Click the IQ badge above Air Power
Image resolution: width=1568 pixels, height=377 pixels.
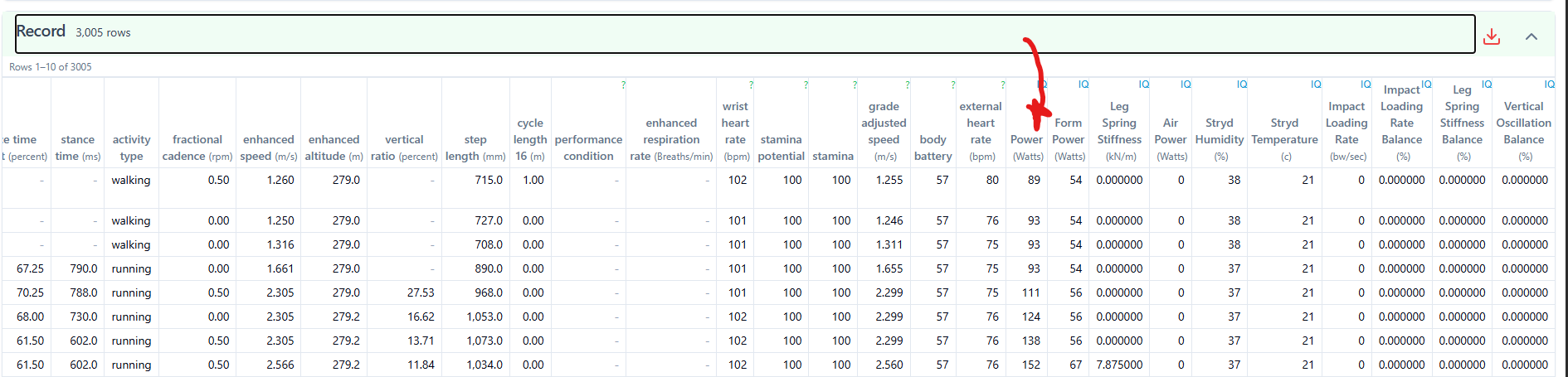point(1186,85)
